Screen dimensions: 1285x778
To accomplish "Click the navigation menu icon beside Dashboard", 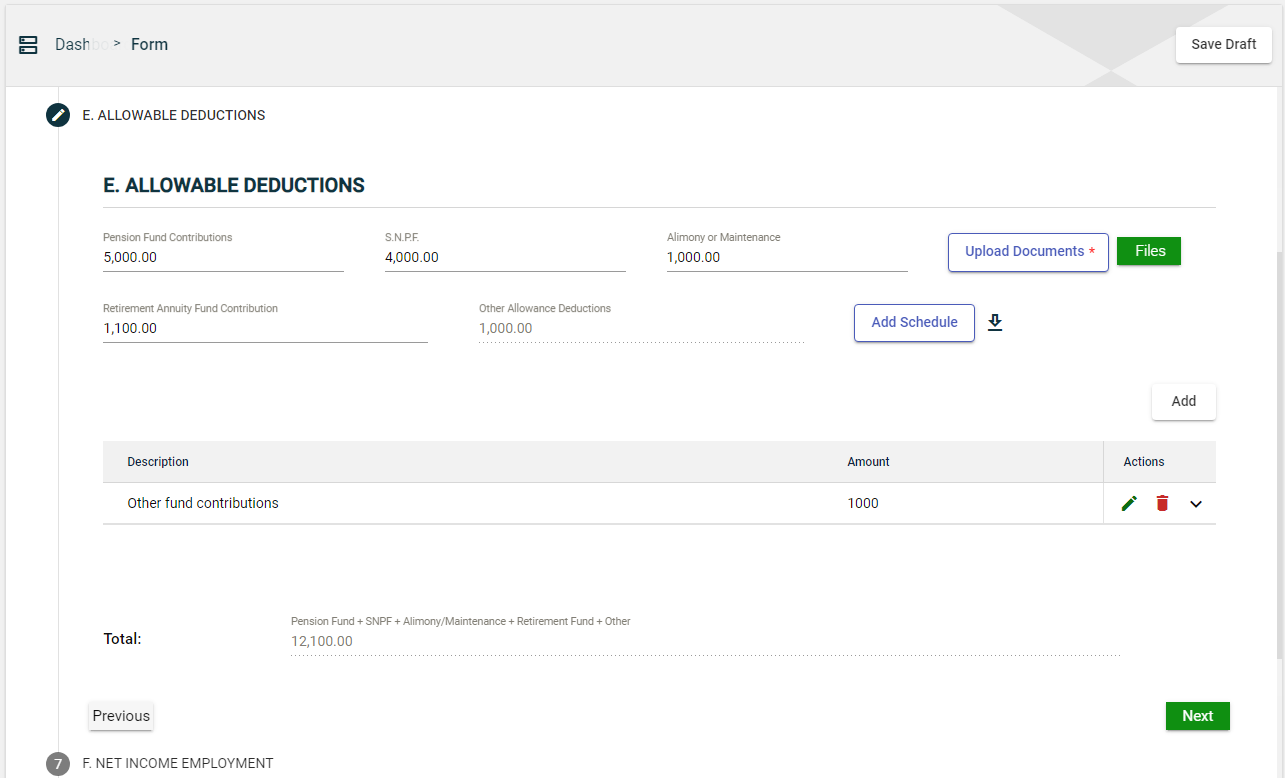I will tap(28, 45).
